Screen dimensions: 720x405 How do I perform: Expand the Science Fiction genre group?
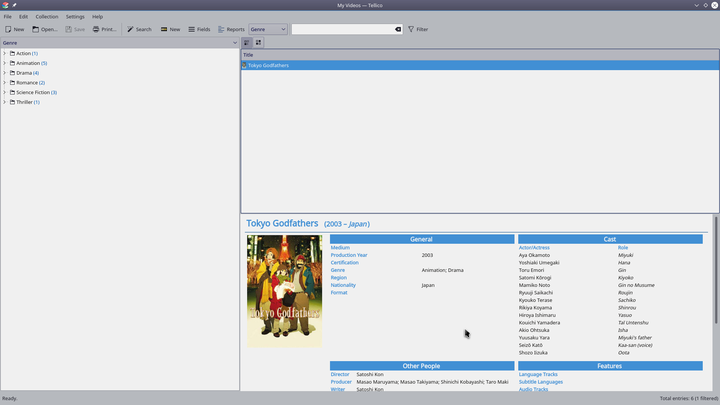(x=5, y=92)
